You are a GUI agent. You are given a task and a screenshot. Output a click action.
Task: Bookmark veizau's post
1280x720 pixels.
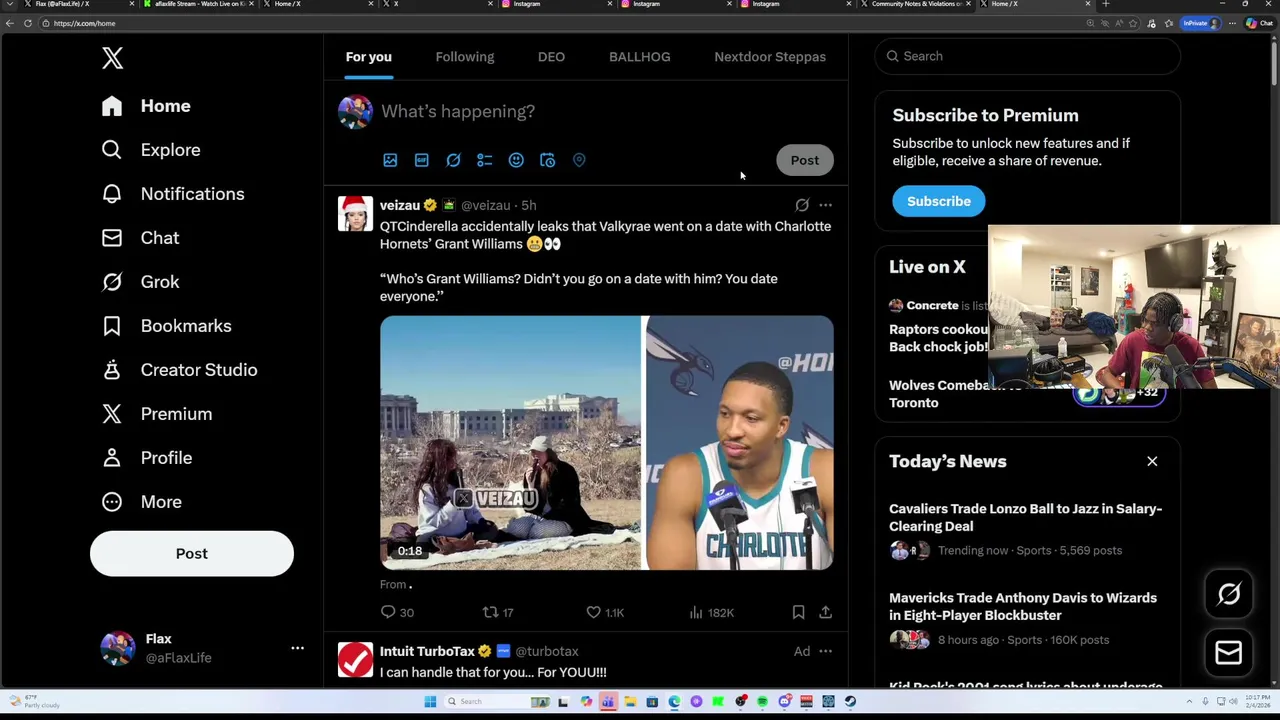(x=798, y=612)
